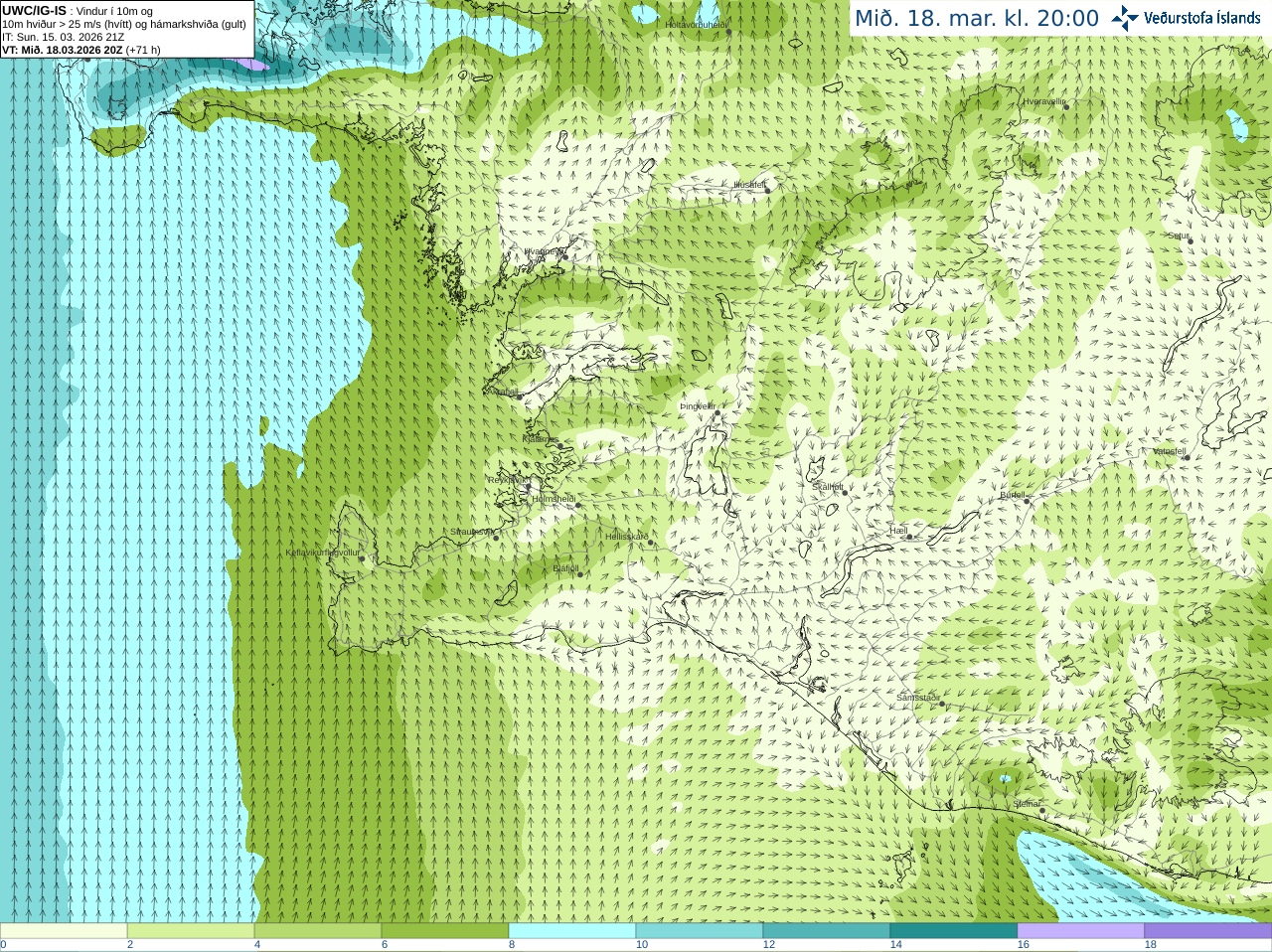
Task: Click the Veðurstofa Íslands logo
Action: (1188, 18)
